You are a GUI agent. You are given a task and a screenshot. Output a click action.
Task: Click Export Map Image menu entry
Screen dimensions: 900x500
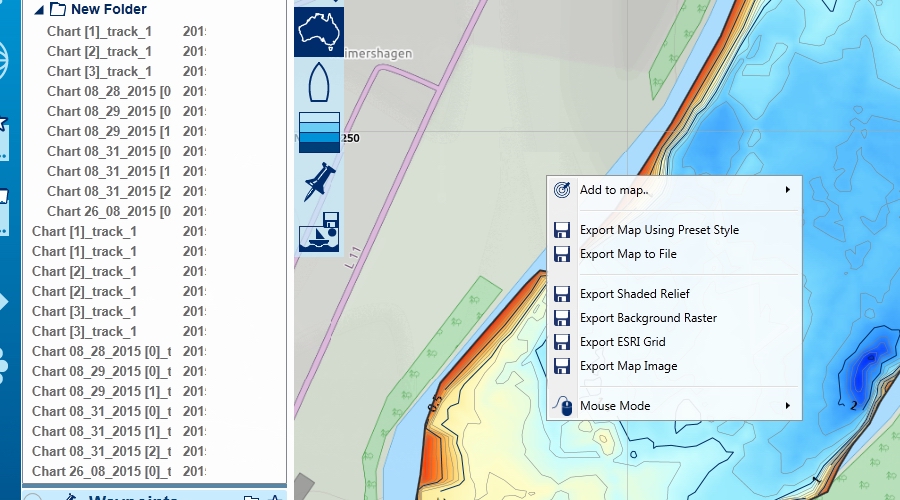pos(628,366)
